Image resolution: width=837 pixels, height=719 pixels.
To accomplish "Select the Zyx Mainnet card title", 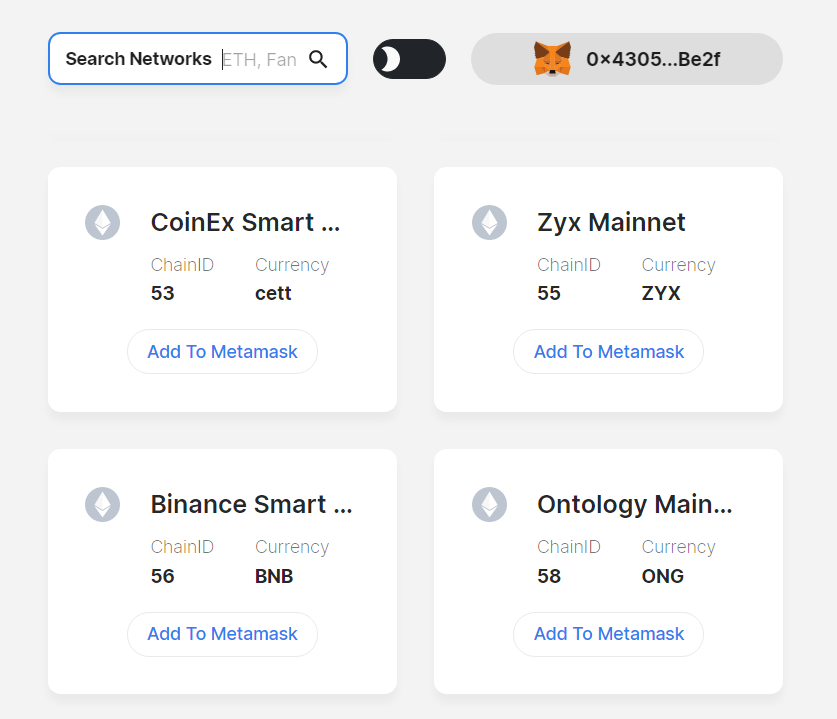I will coord(611,222).
